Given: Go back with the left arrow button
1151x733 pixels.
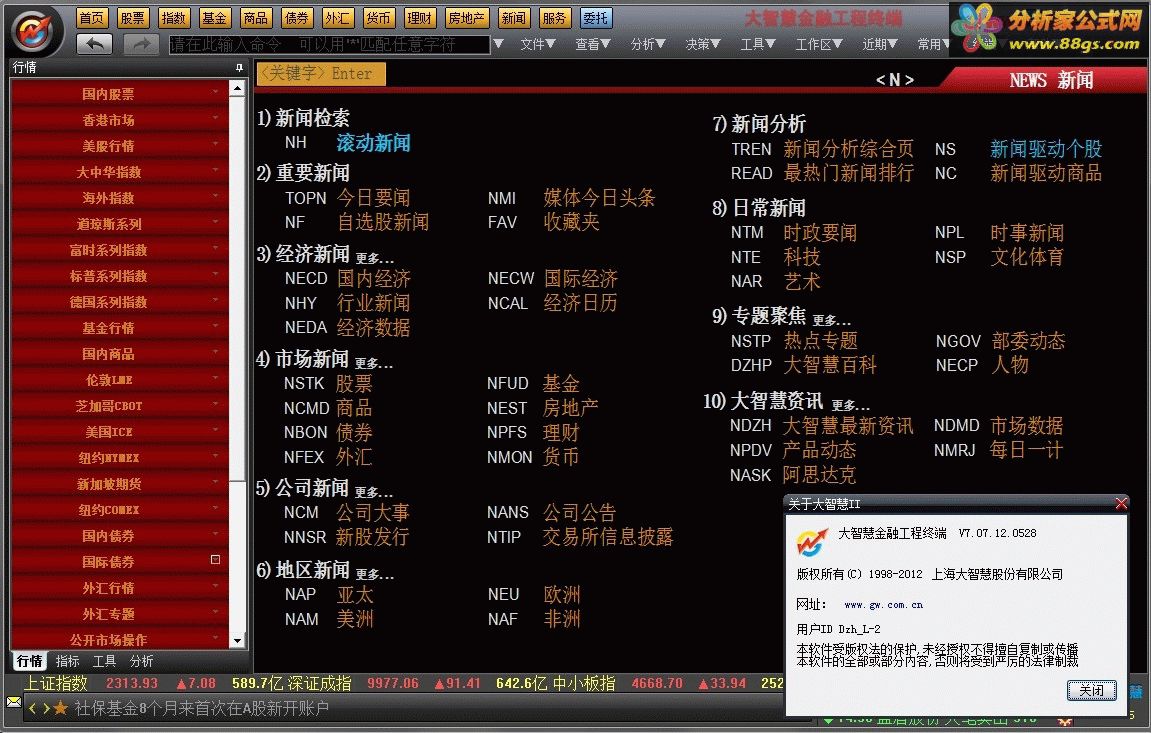Looking at the screenshot, I should [95, 44].
